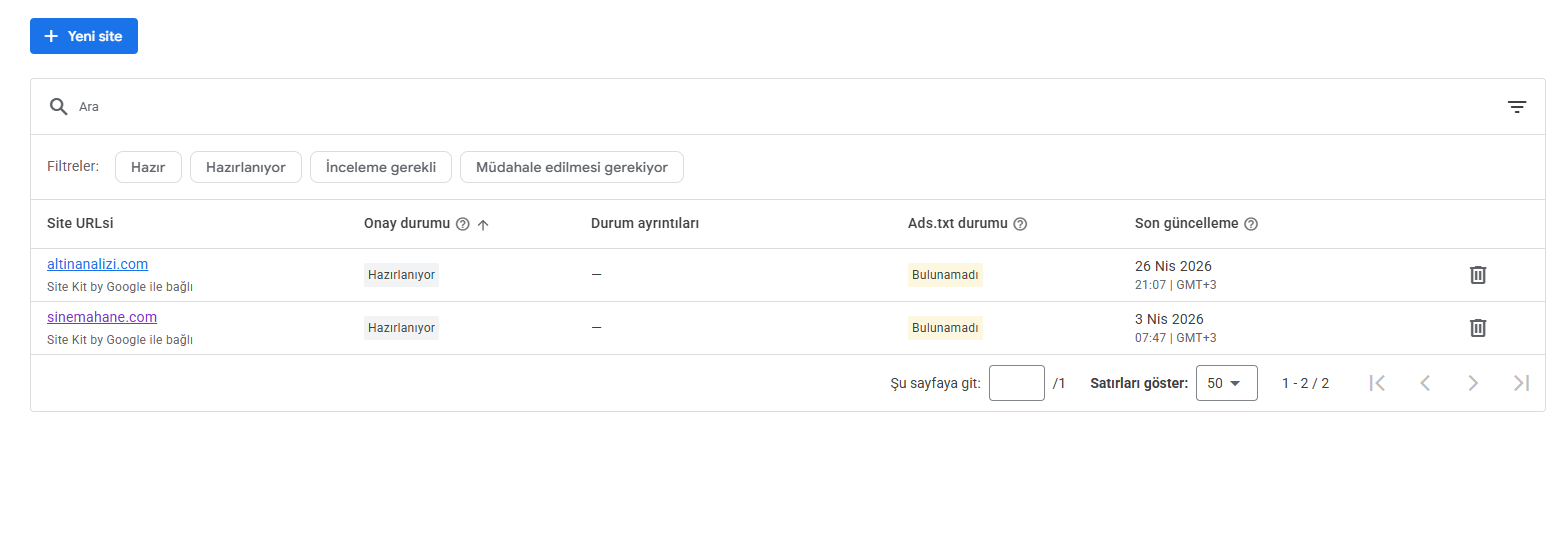Open help icon next to Onay durumu
The height and width of the screenshot is (541, 1555).
coord(462,224)
